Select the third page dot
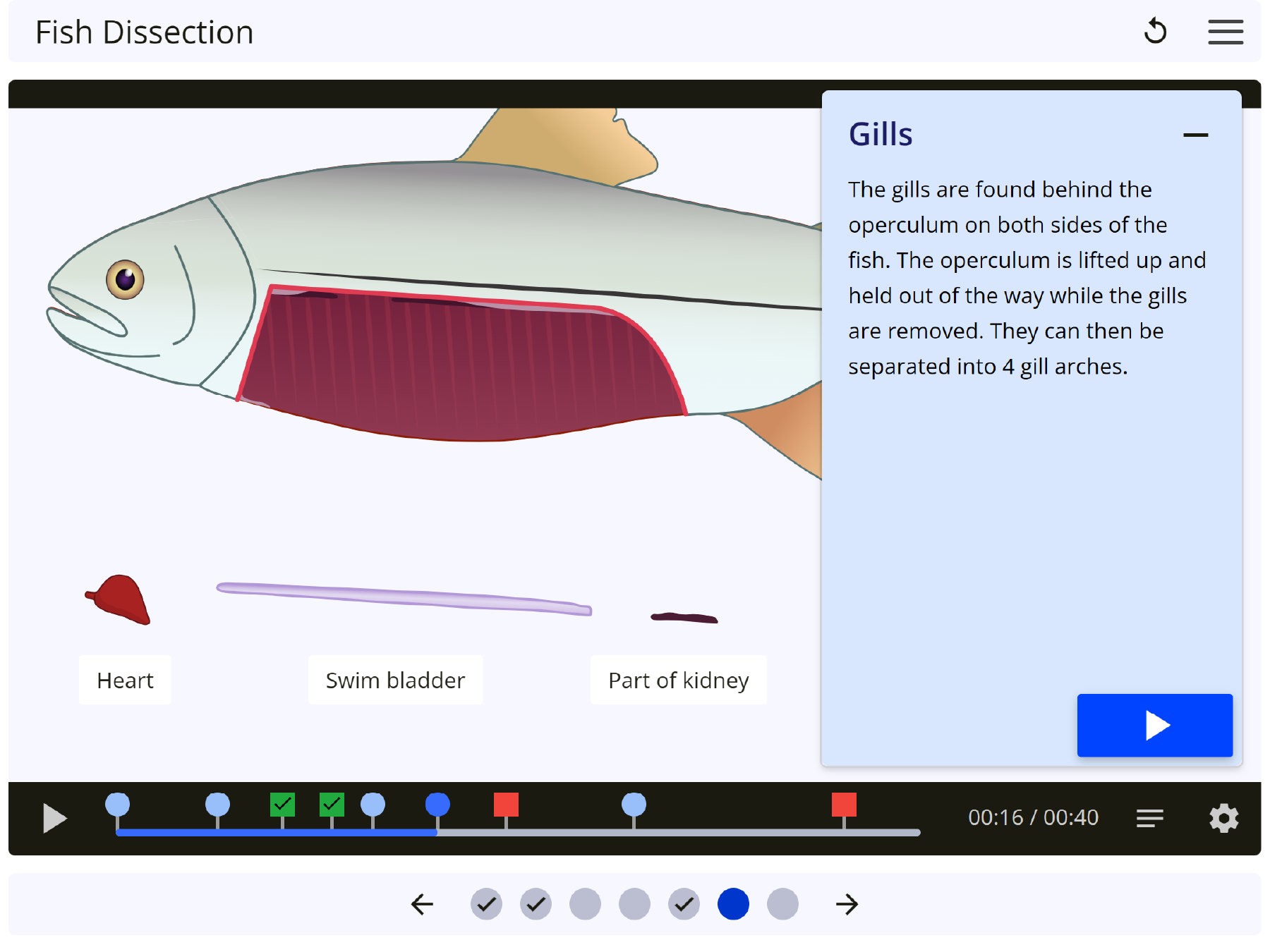The image size is (1270, 952). [x=585, y=904]
